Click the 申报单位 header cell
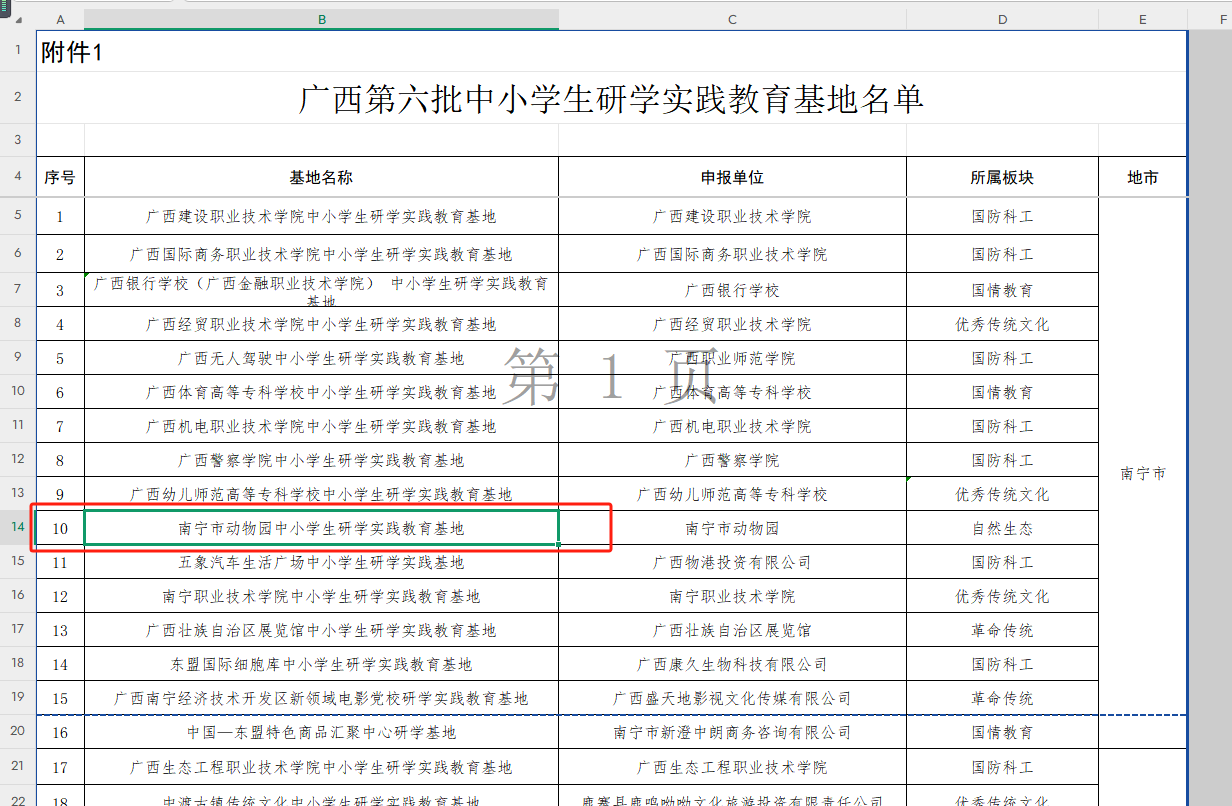The width and height of the screenshot is (1232, 806). pyautogui.click(x=732, y=177)
